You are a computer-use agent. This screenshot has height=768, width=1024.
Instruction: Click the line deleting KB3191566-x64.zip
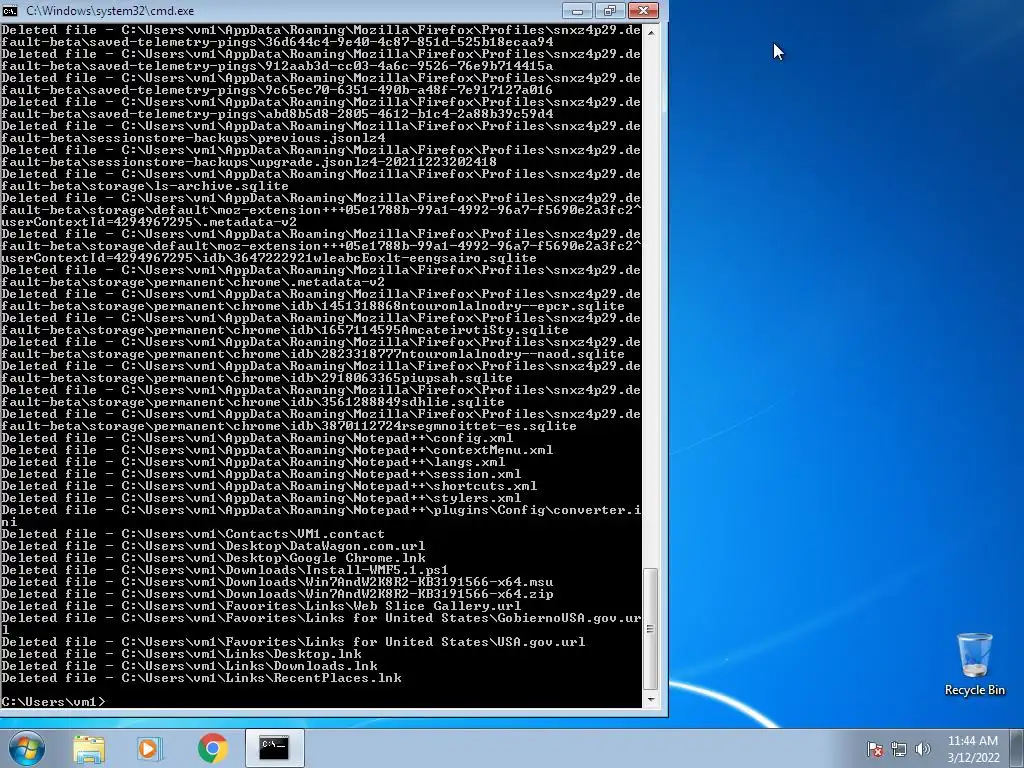[277, 594]
